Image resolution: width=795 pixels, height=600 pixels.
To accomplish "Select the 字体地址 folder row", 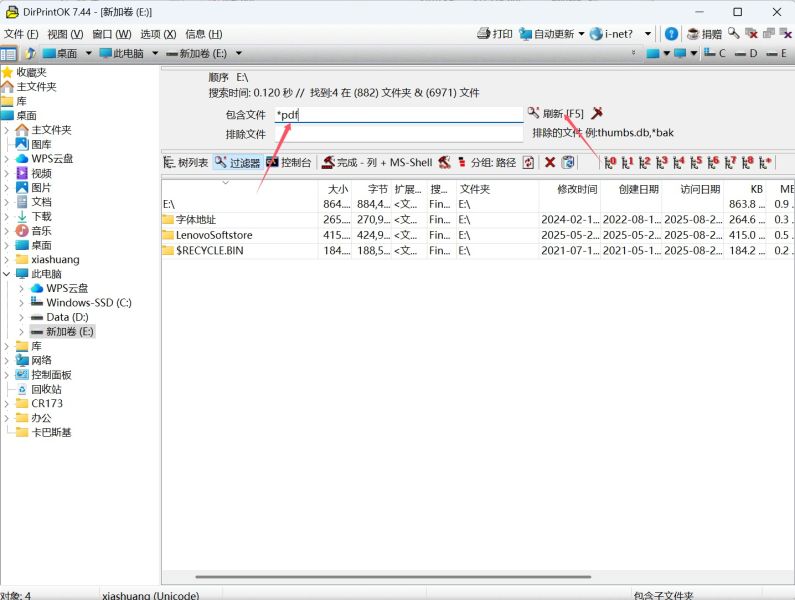I will [477, 220].
